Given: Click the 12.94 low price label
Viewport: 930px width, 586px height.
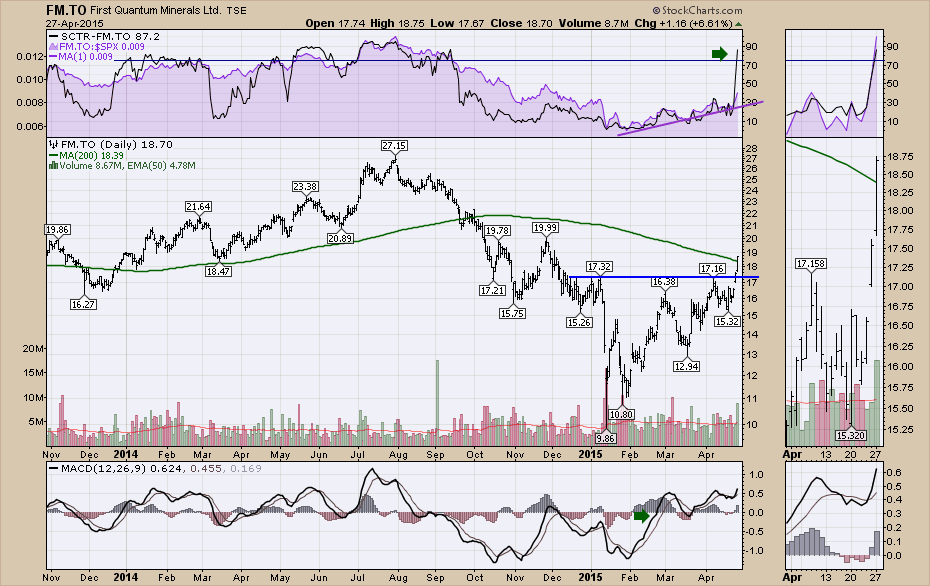Looking at the screenshot, I should pos(686,367).
